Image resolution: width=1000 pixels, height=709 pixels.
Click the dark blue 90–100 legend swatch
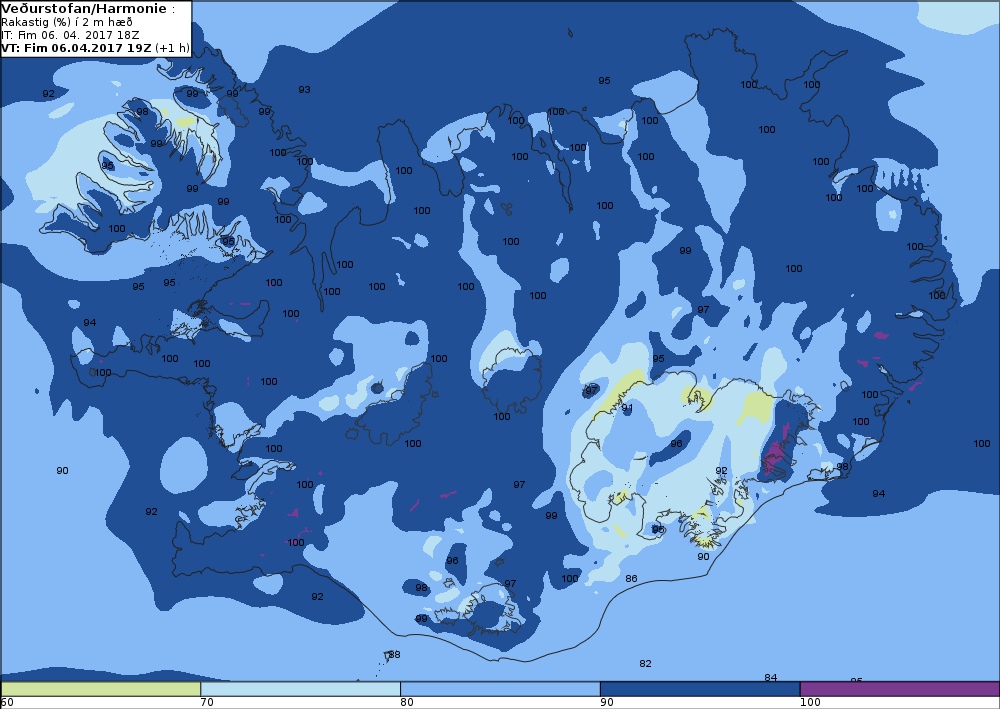700,689
